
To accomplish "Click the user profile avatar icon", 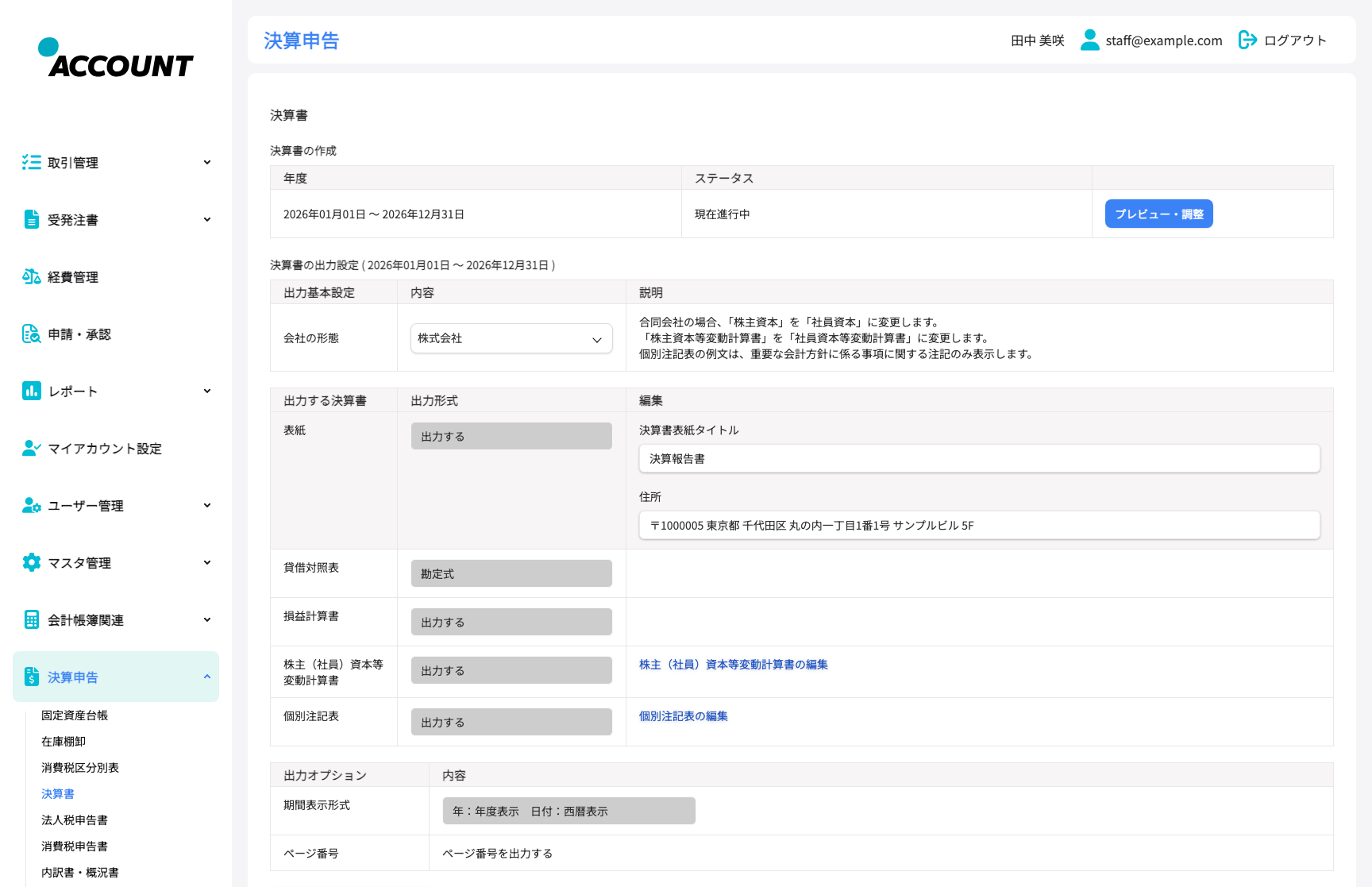I will (x=1089, y=40).
